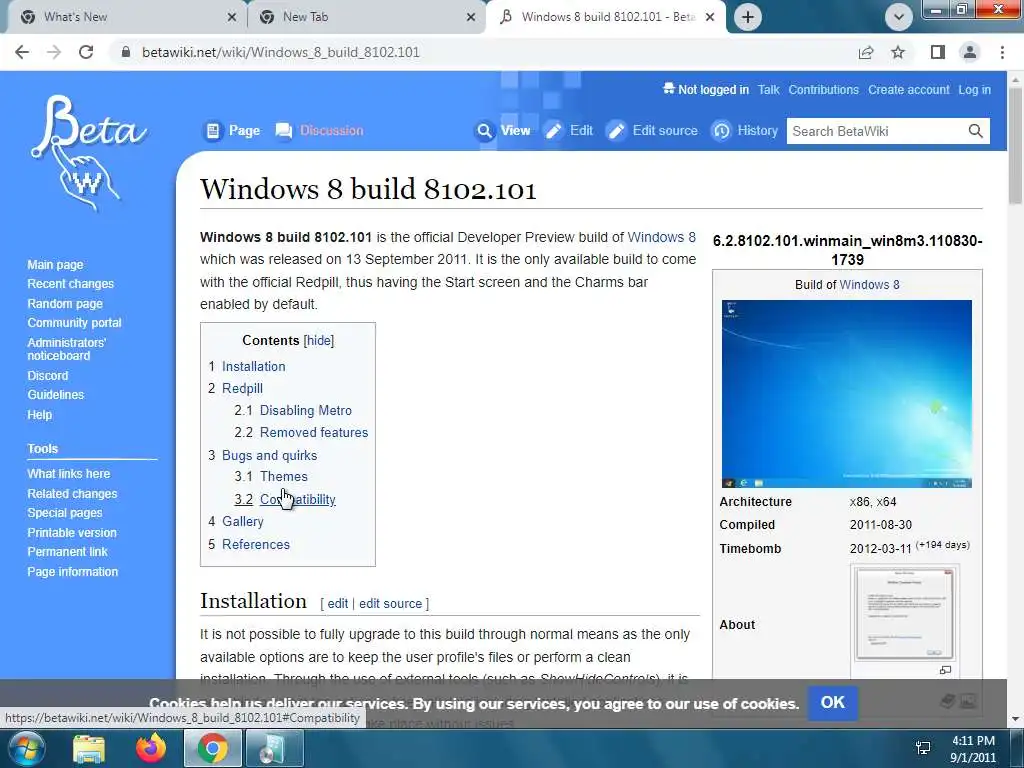
Task: Open the Guidelines link
Action: (x=56, y=394)
